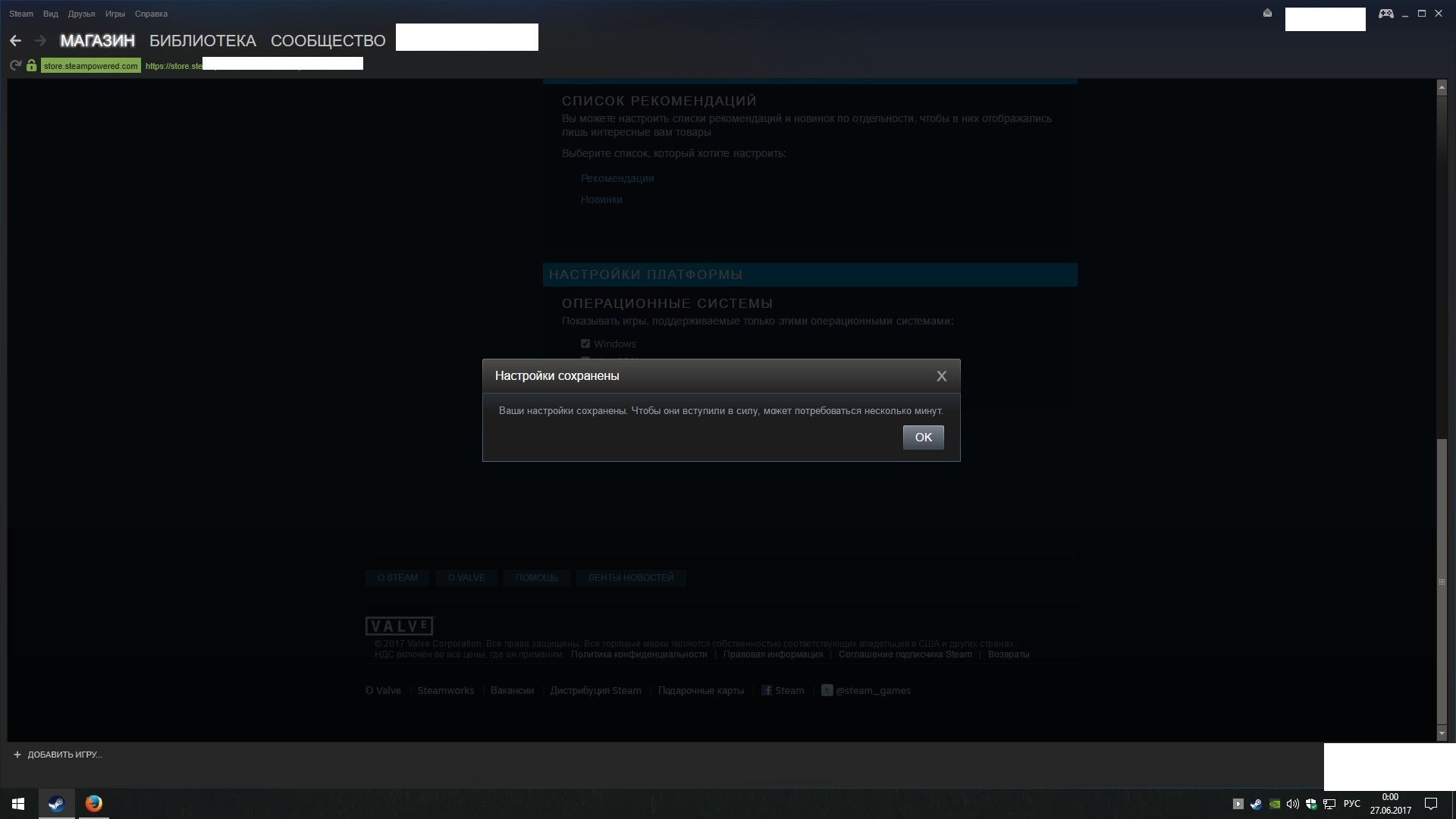Screen dimensions: 1456x819
Task: Click the green padlock security icon
Action: click(31, 66)
